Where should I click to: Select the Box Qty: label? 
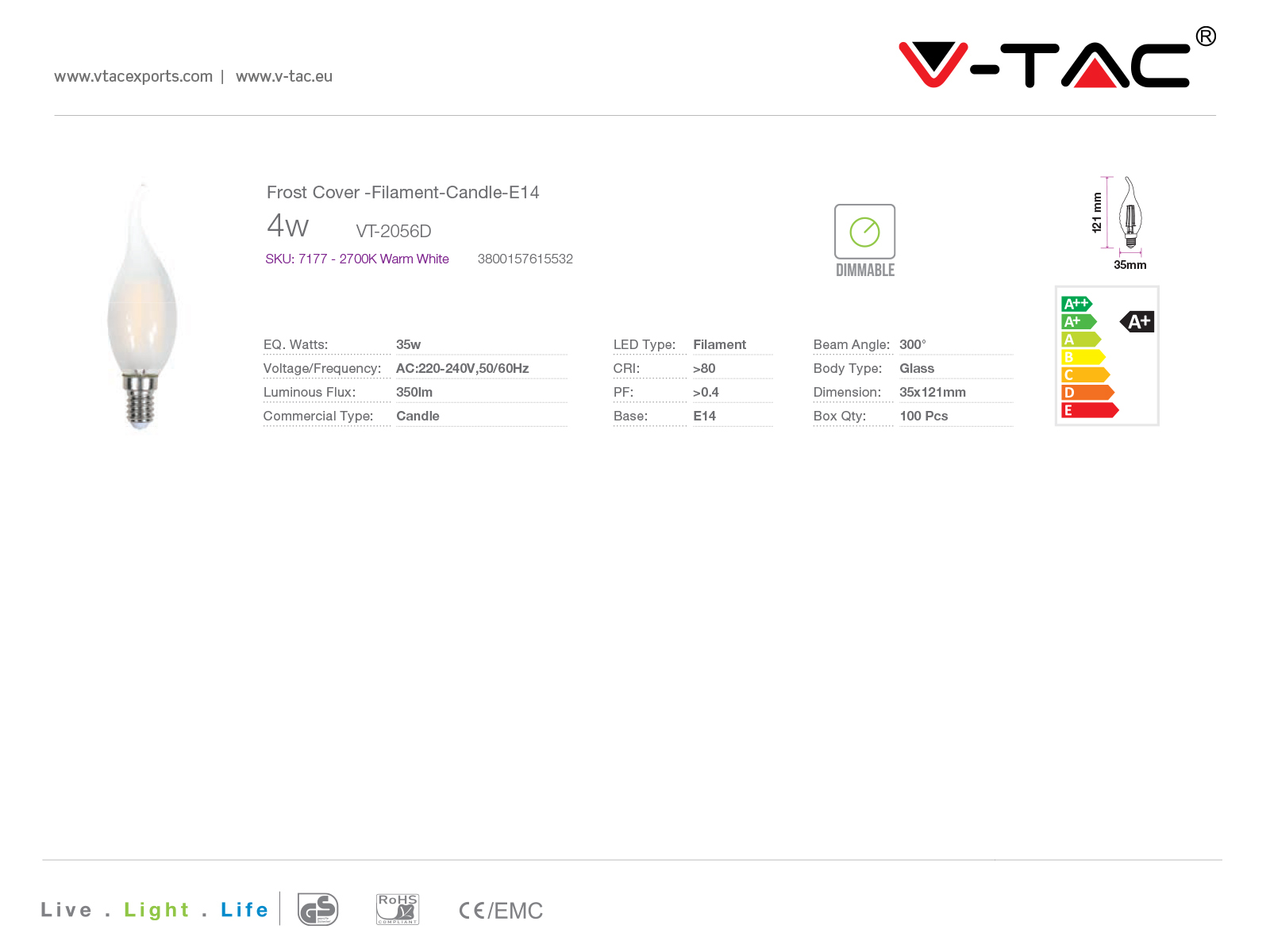coord(840,416)
